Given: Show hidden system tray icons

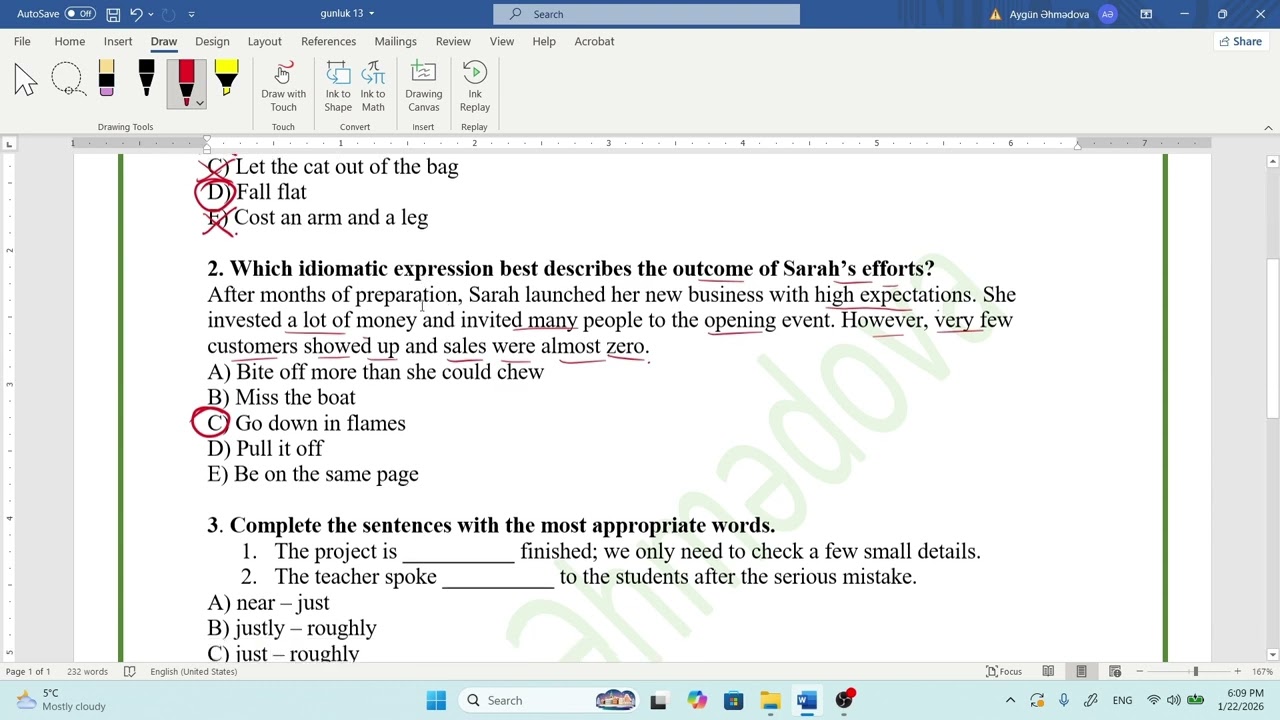Looking at the screenshot, I should (1010, 700).
